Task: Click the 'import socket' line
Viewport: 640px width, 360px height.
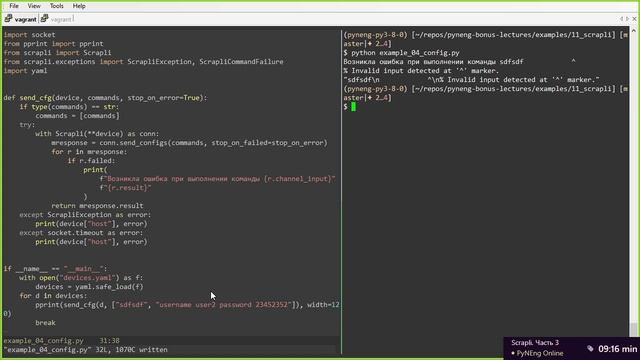Action: [x=29, y=35]
